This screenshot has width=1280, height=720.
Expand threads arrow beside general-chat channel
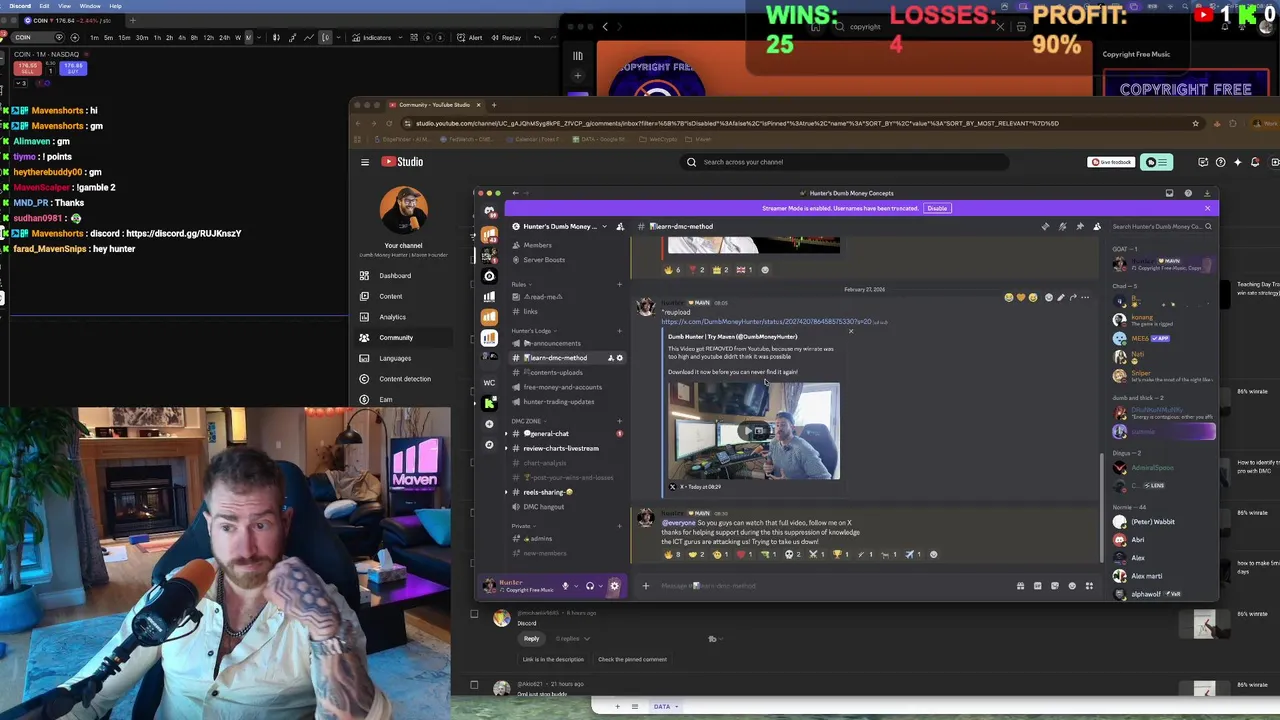(507, 434)
